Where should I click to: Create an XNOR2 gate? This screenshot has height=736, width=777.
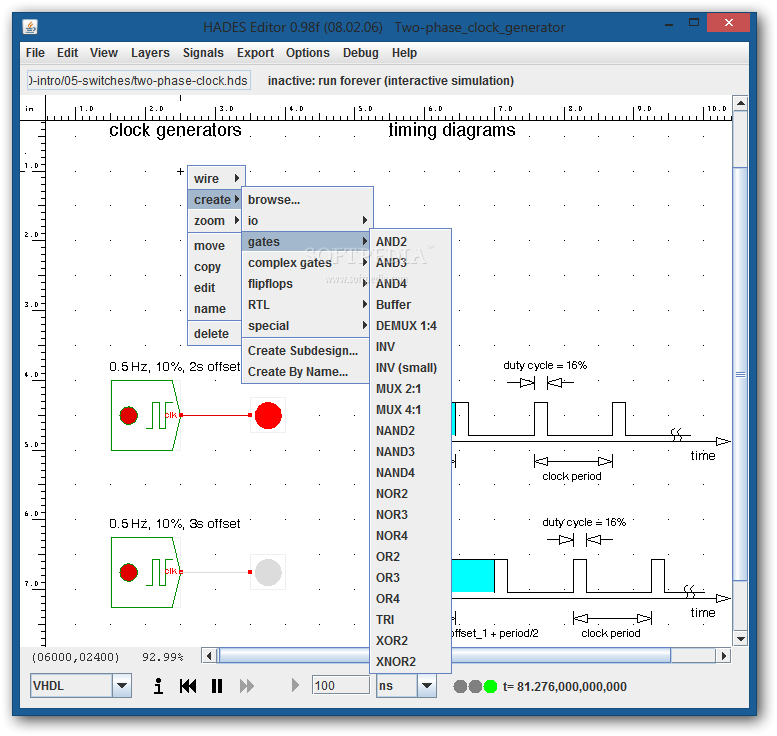[x=410, y=662]
